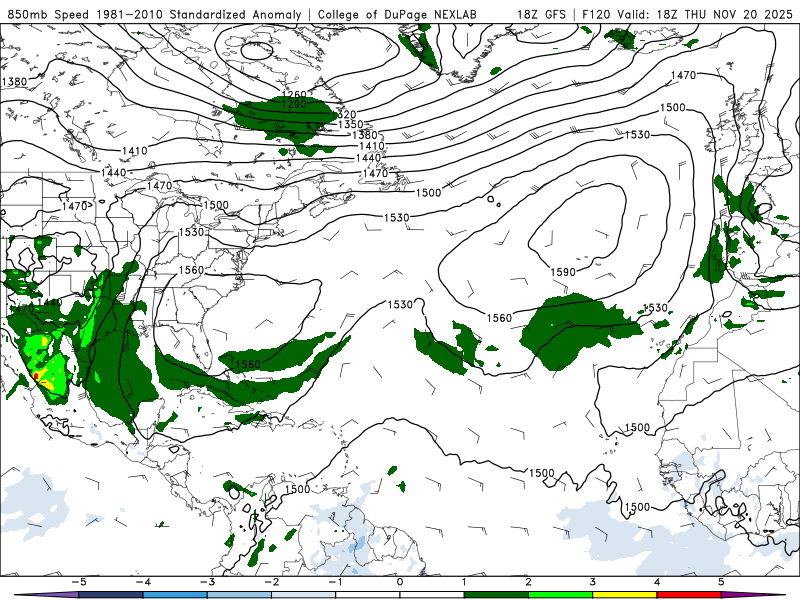The image size is (800, 600).
Task: Click the "1350" contour label
Action: pyautogui.click(x=351, y=124)
